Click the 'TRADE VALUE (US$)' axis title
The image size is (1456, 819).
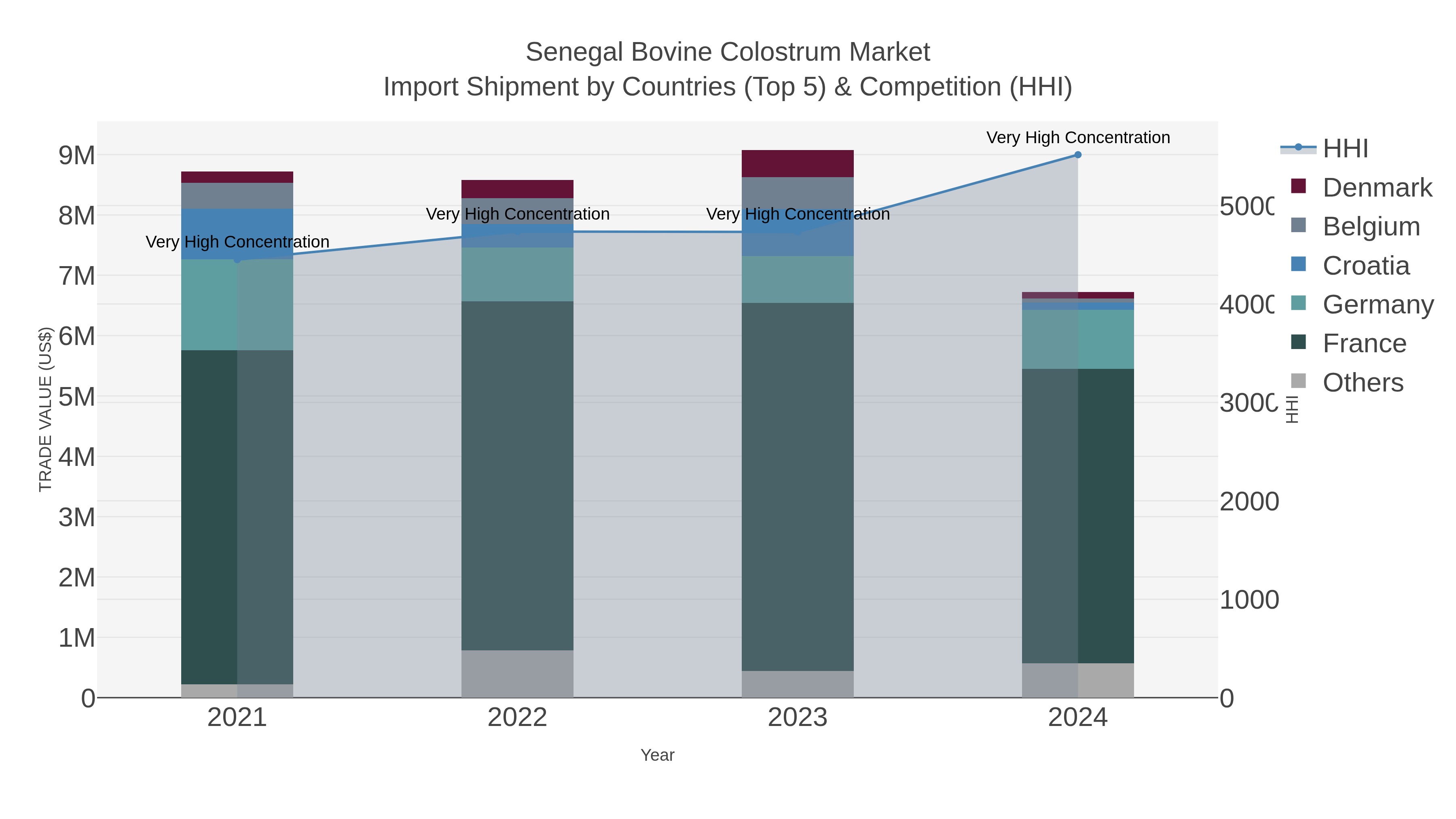point(45,409)
